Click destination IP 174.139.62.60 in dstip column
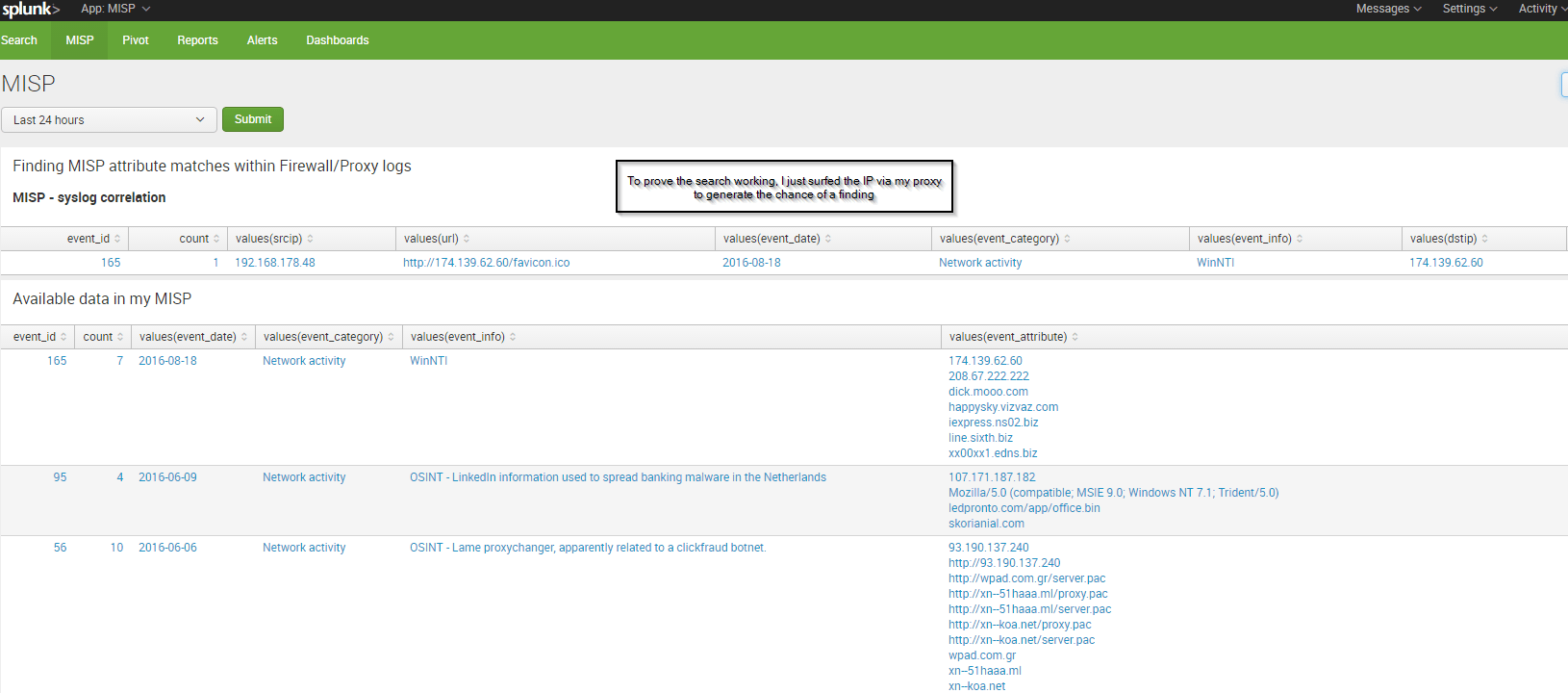Image resolution: width=1568 pixels, height=693 pixels. point(1446,263)
